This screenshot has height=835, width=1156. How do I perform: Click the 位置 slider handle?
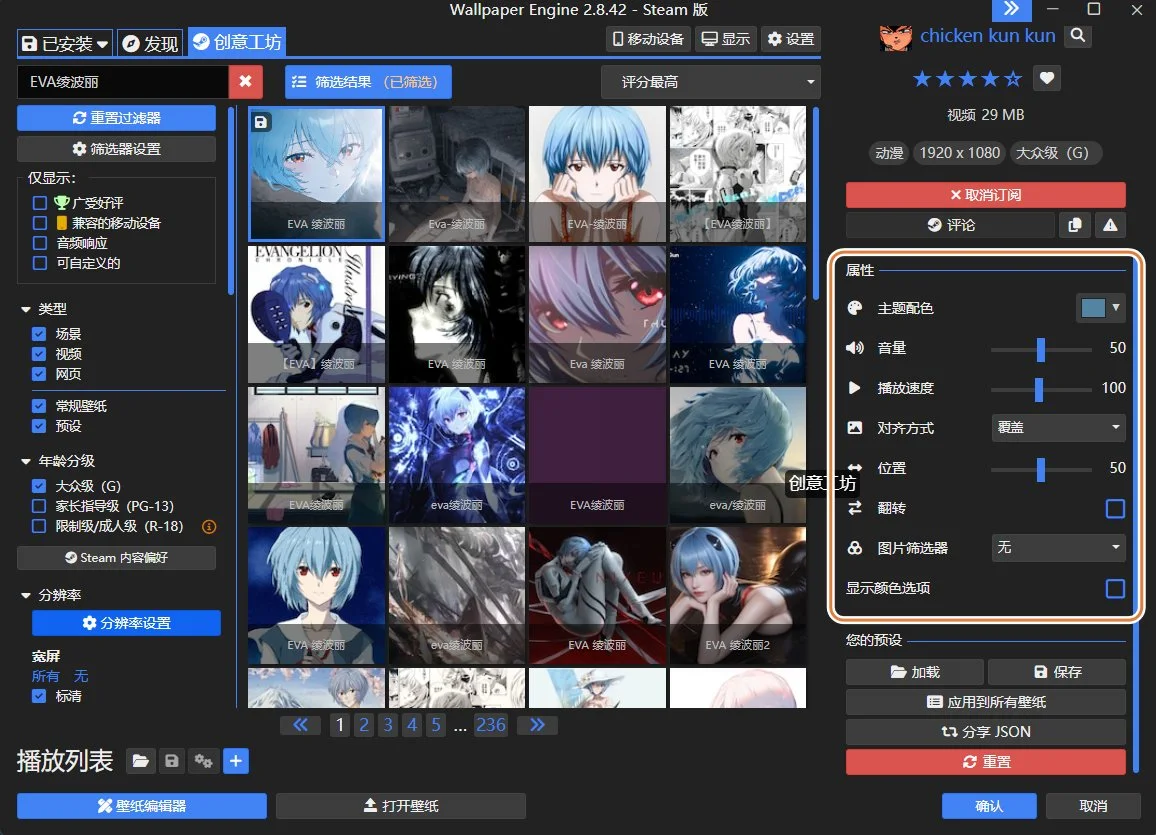pos(1041,469)
